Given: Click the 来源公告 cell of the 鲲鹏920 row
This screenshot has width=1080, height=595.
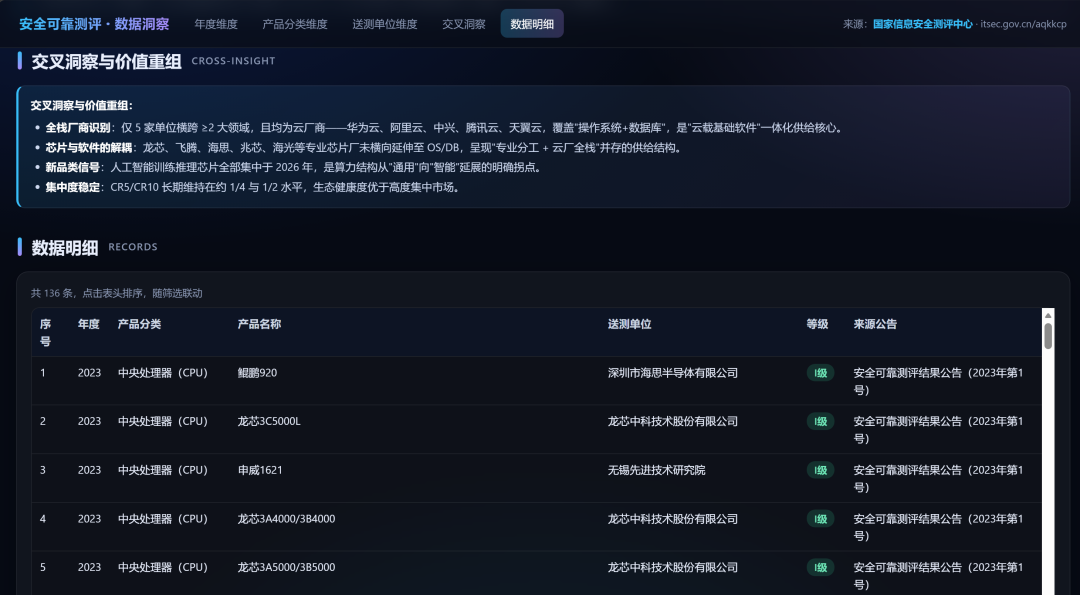Looking at the screenshot, I should point(939,382).
